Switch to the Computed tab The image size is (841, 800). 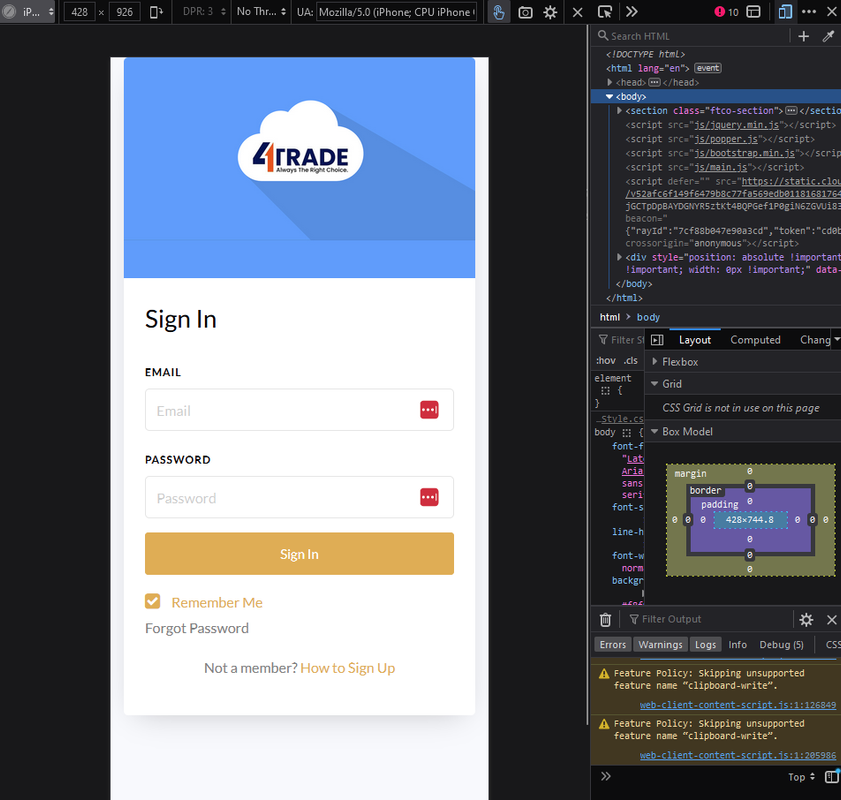click(755, 340)
